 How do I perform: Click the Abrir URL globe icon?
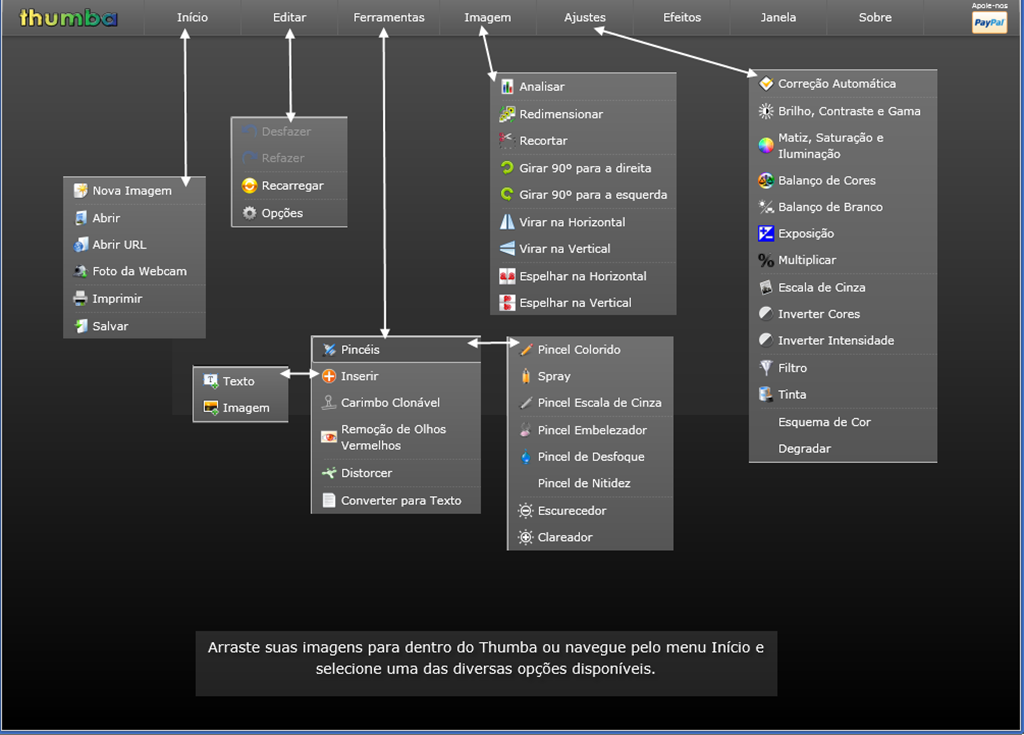[x=80, y=245]
